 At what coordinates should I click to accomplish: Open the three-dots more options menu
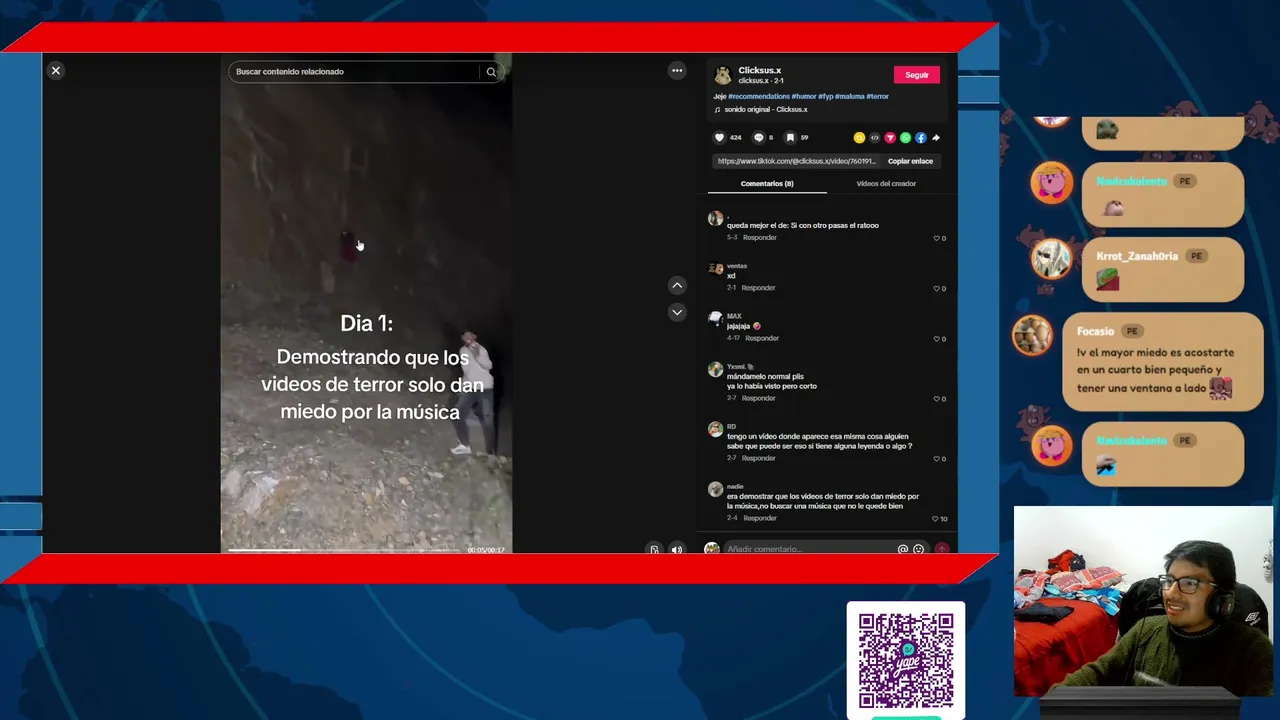tap(677, 70)
